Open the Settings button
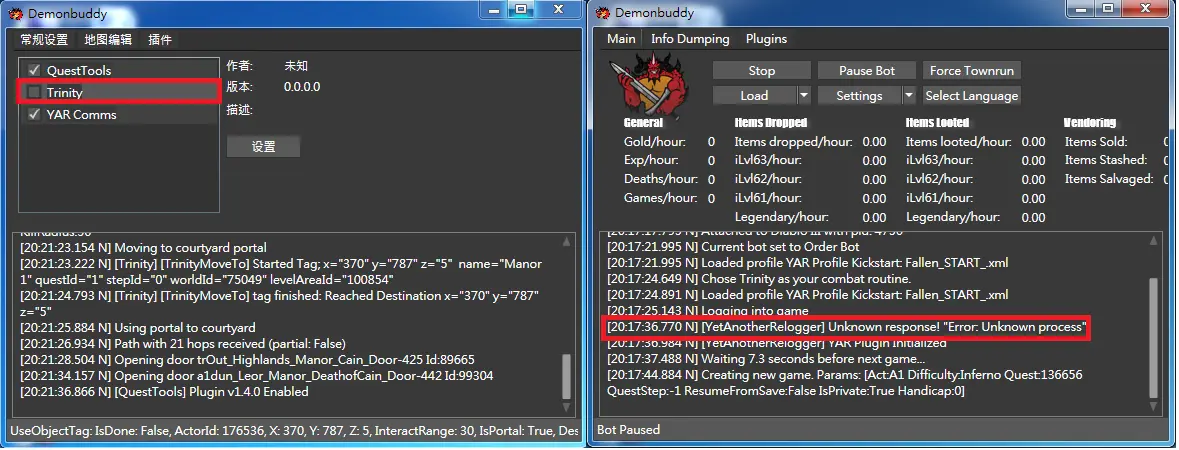1179x450 pixels. (x=859, y=96)
